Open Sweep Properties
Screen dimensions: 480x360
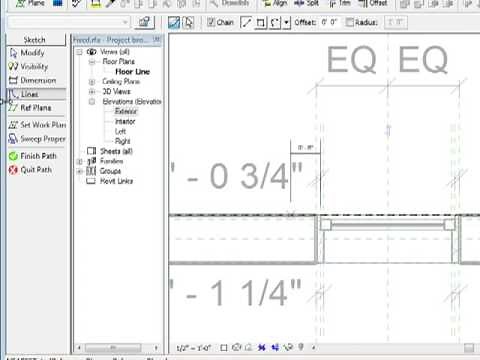point(37,139)
